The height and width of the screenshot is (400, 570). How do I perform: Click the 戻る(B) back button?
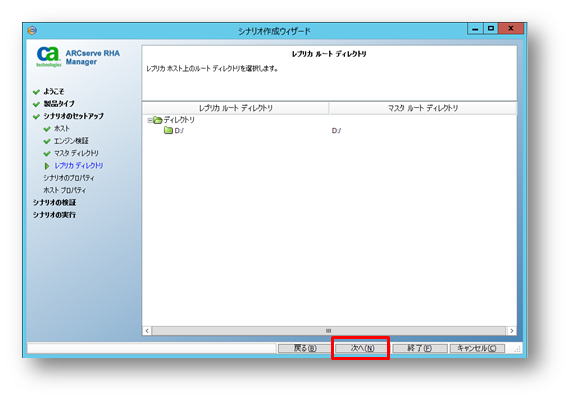tap(305, 348)
